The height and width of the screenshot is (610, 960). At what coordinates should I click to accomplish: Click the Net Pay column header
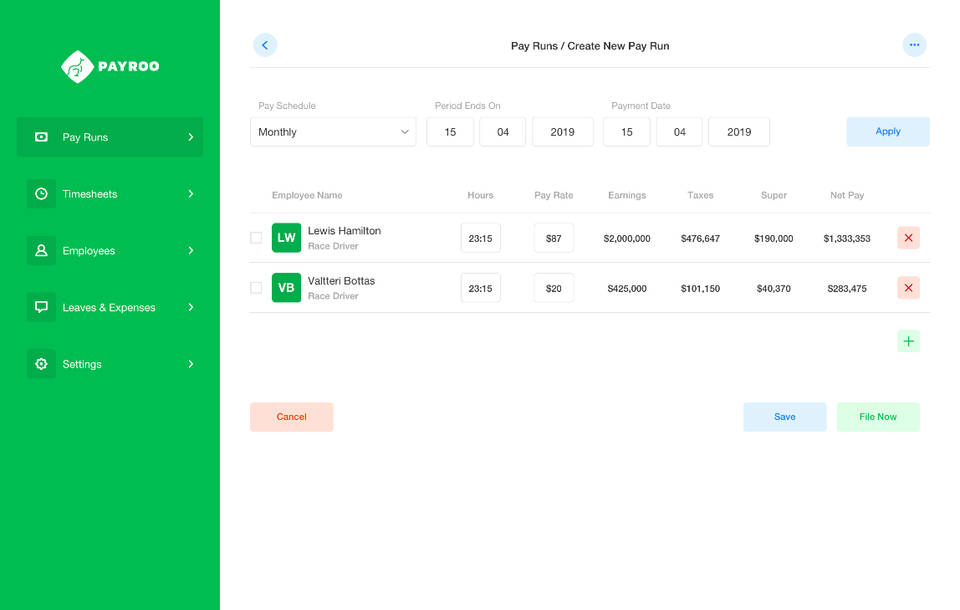click(x=847, y=195)
